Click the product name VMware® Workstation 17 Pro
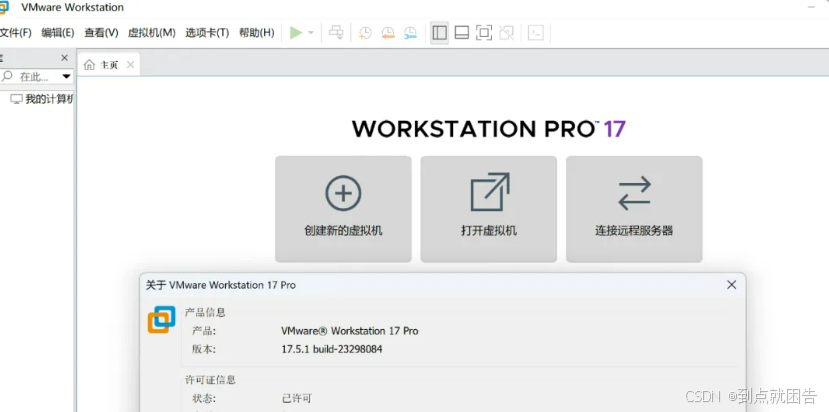The width and height of the screenshot is (829, 412). pos(349,331)
